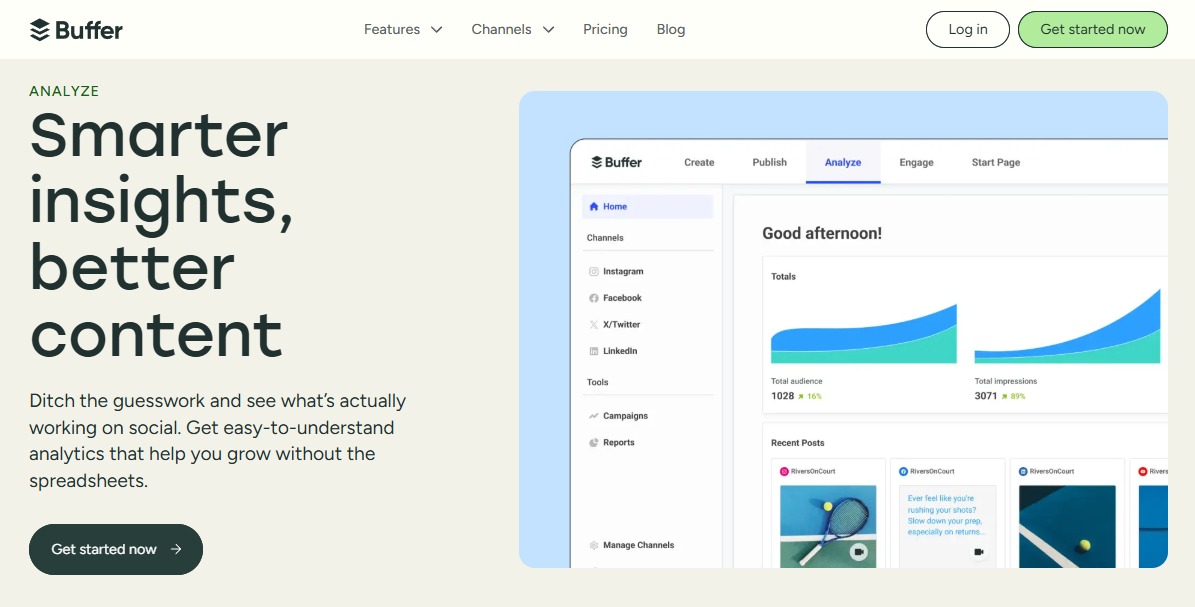Click the Buffer logo in the top navigation
This screenshot has width=1195, height=607.
pos(77,29)
